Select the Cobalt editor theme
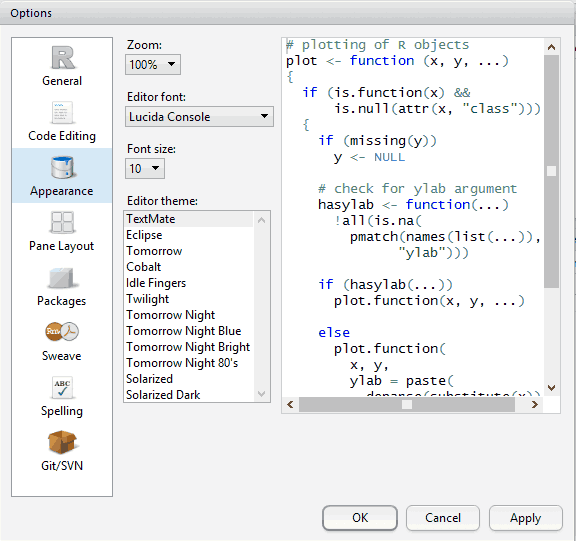Image resolution: width=576 pixels, height=541 pixels. [189, 267]
